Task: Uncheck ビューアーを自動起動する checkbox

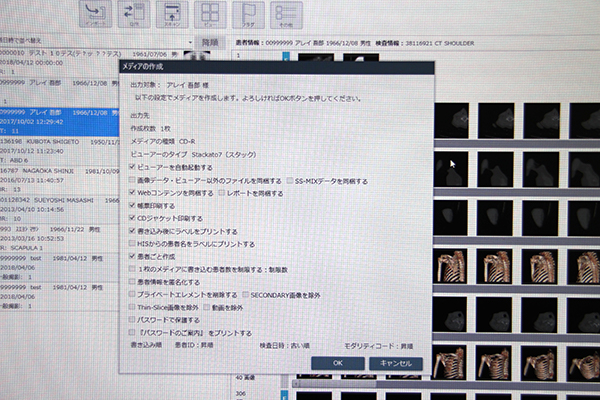Action: pos(132,168)
